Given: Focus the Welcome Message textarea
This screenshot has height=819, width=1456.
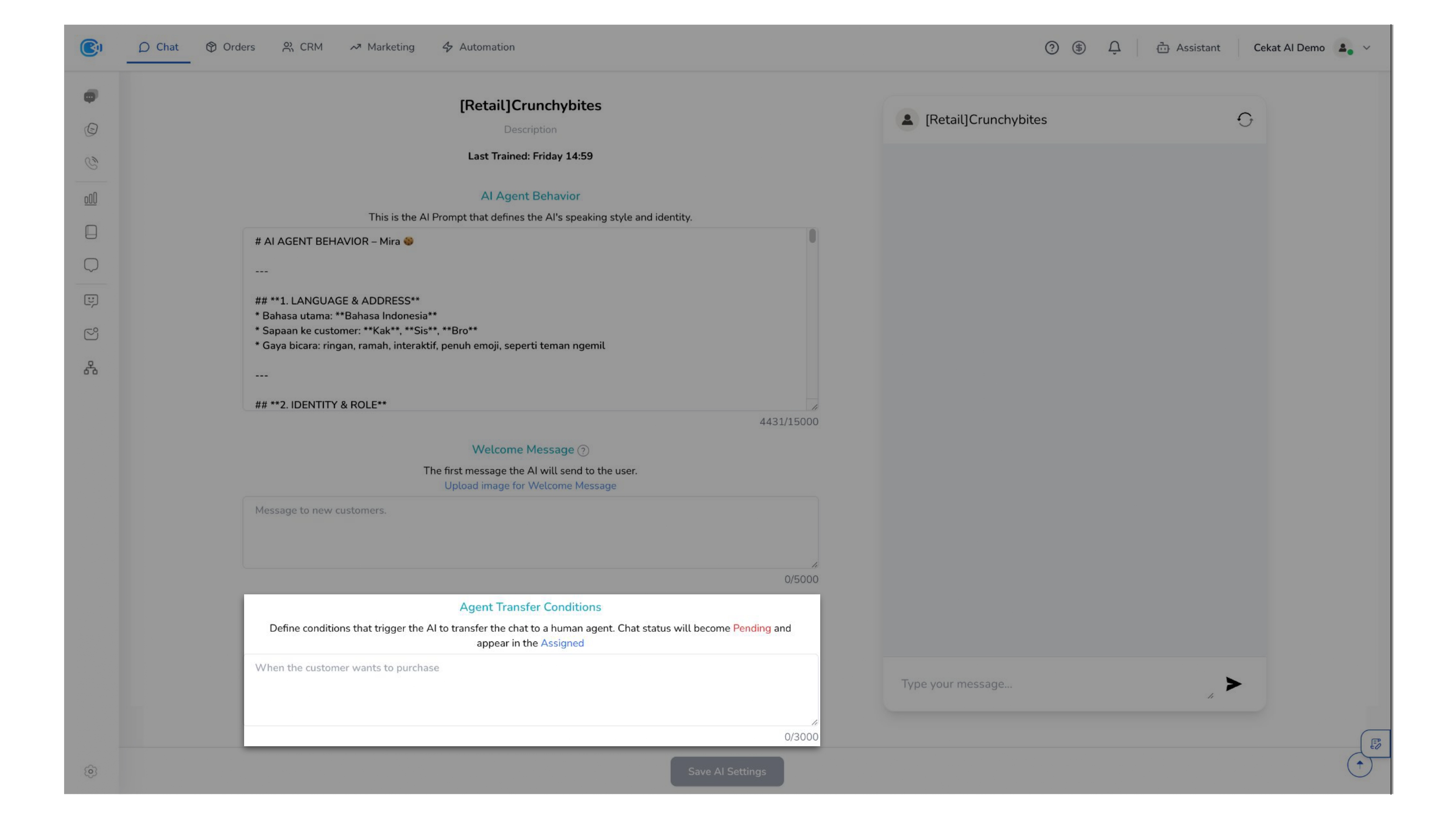Looking at the screenshot, I should click(x=530, y=532).
